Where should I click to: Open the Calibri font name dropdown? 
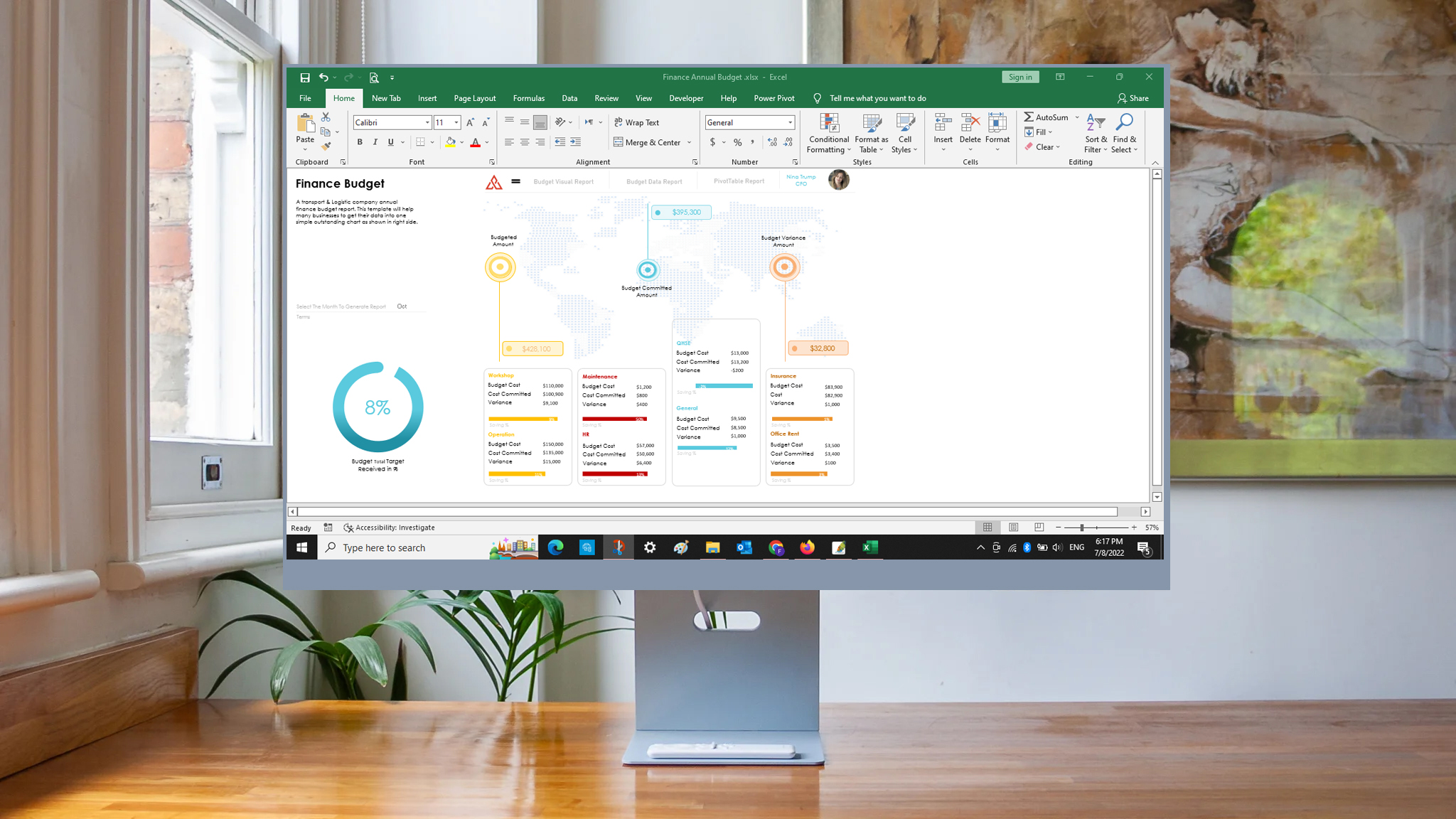coord(427,122)
